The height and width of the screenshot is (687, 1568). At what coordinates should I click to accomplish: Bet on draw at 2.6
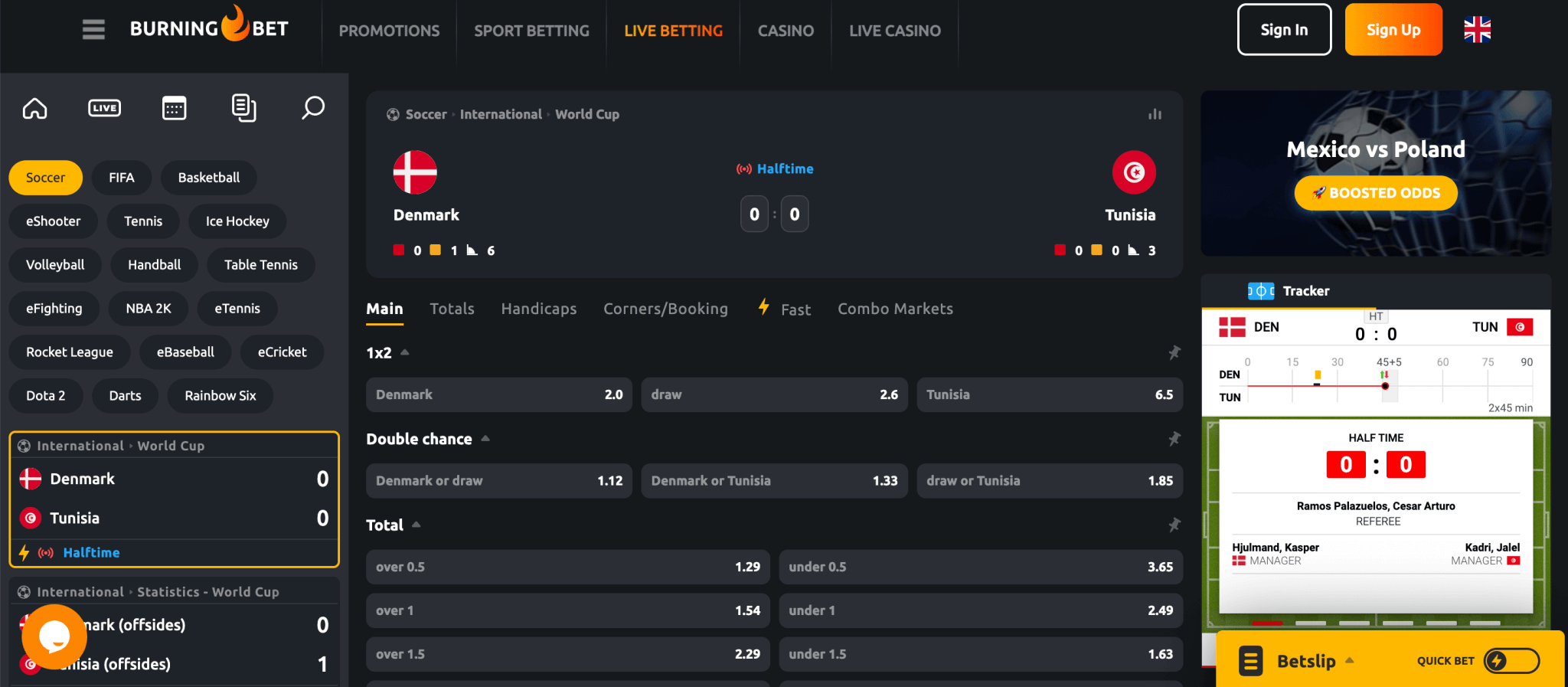[774, 394]
